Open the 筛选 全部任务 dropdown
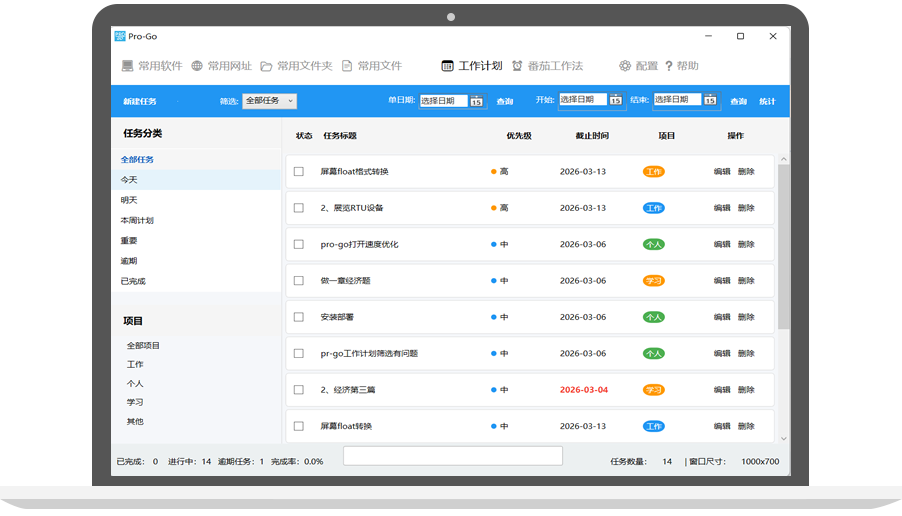 [x=269, y=101]
